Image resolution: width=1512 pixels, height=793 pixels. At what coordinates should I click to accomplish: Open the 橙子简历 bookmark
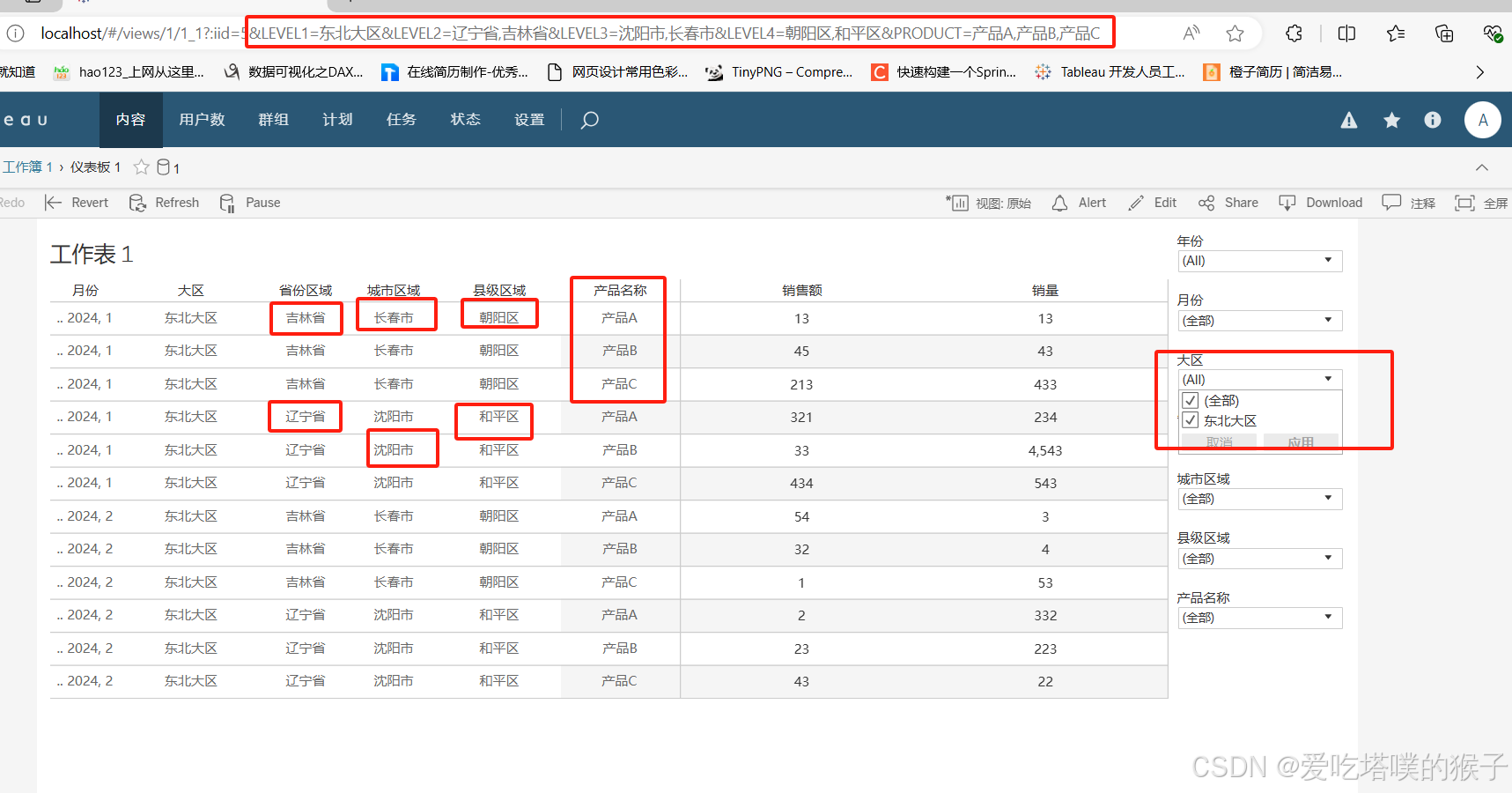pos(1272,72)
